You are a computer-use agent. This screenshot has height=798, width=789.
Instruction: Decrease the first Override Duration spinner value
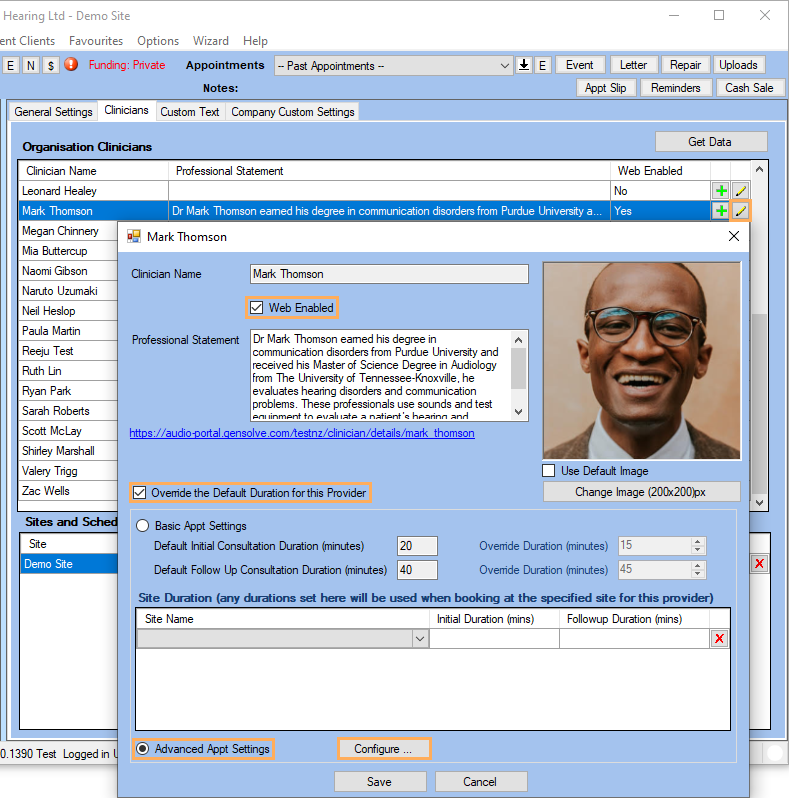(x=698, y=550)
